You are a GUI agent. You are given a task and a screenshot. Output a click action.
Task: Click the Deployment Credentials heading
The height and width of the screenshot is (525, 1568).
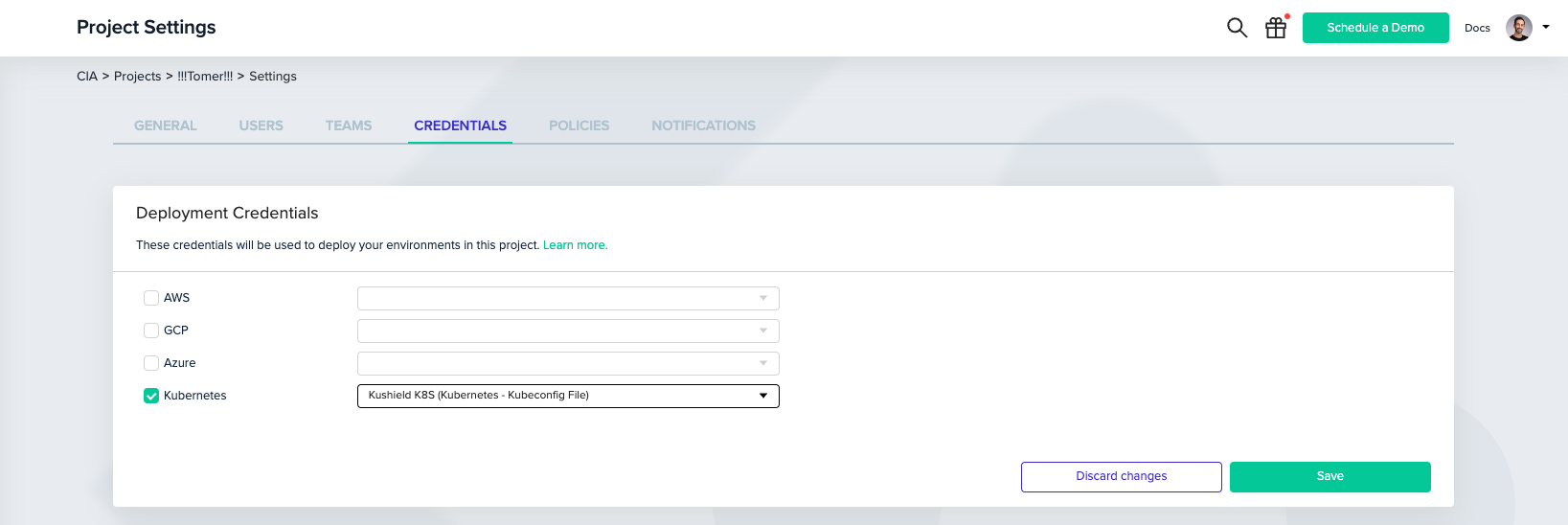(227, 213)
